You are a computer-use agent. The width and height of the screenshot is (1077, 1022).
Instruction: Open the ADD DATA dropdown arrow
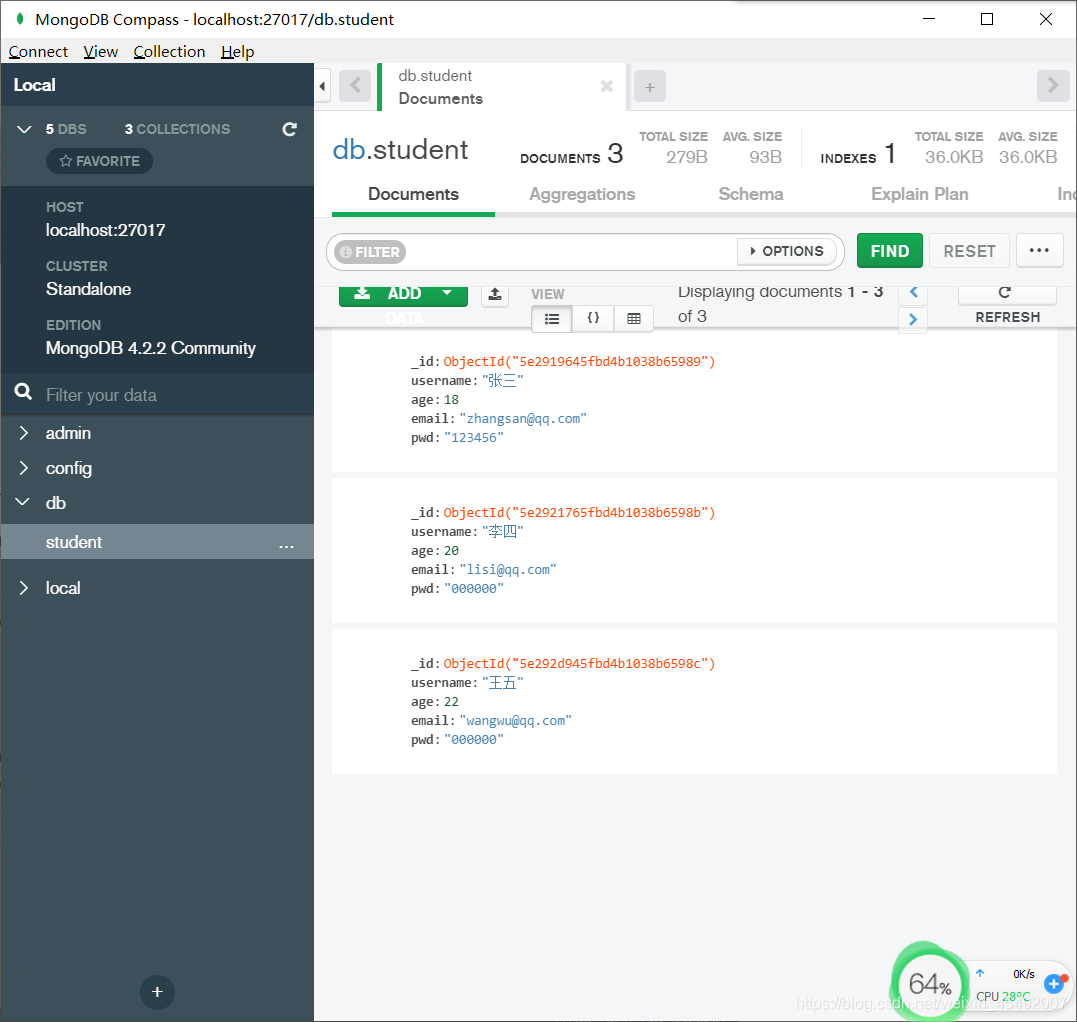click(447, 293)
